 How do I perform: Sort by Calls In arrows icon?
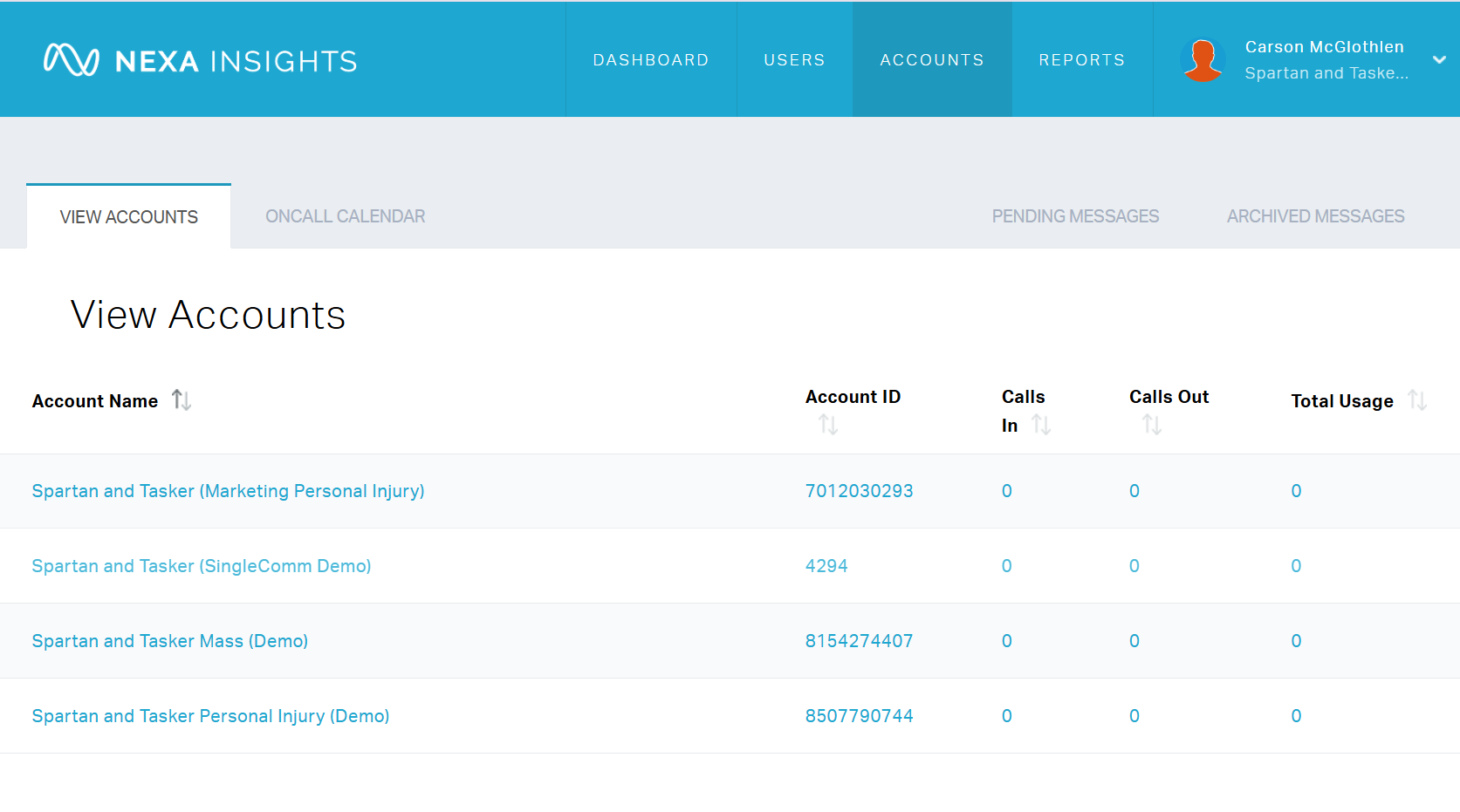pos(1041,425)
